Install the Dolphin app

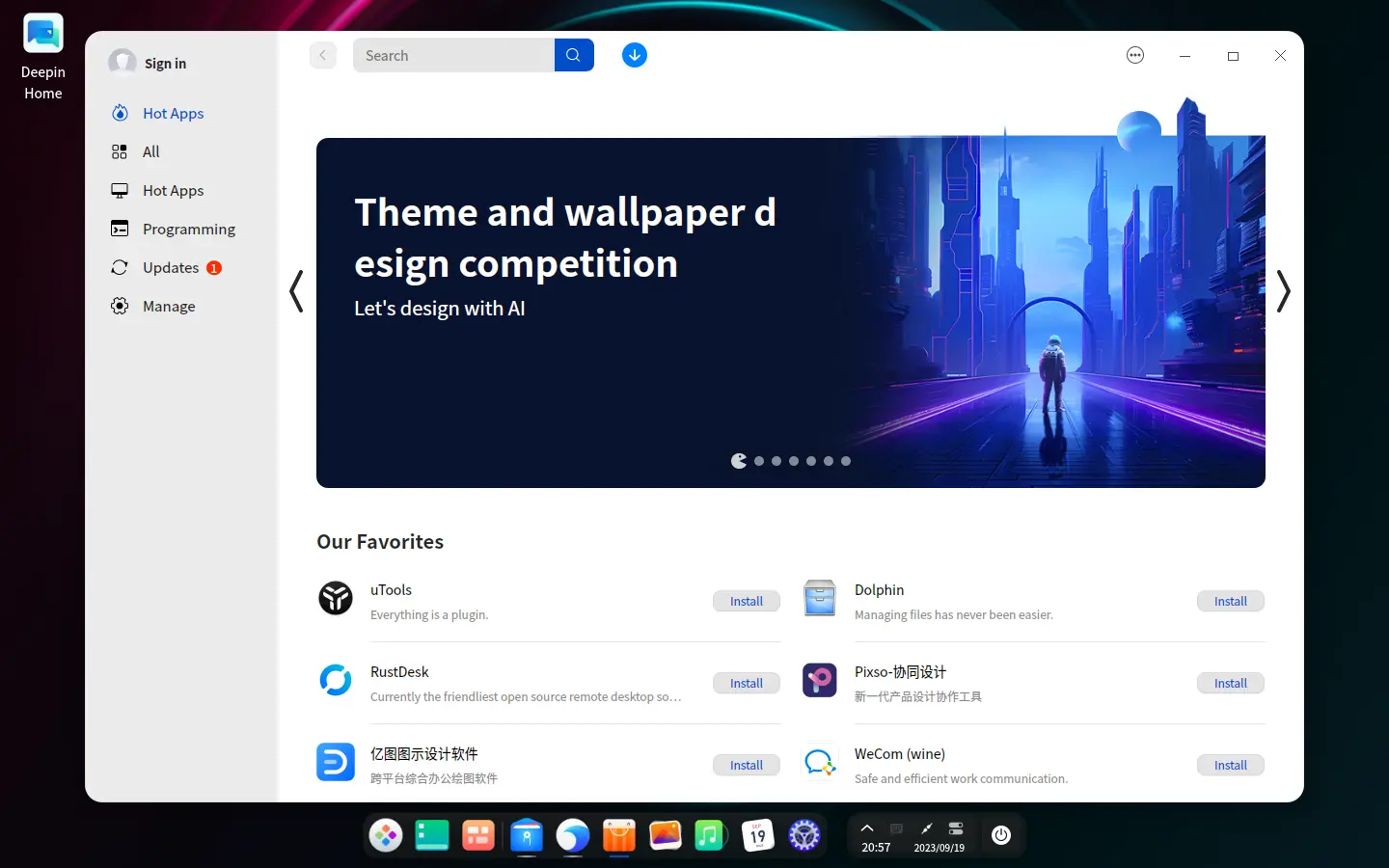click(x=1230, y=601)
